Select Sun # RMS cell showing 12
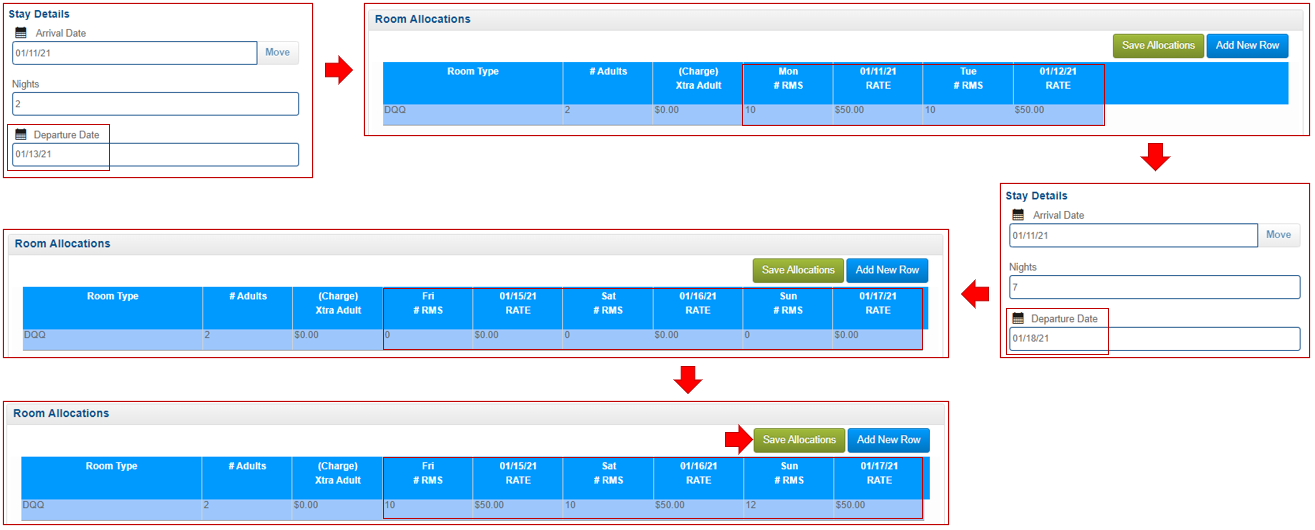This screenshot has width=1315, height=530. tap(789, 506)
